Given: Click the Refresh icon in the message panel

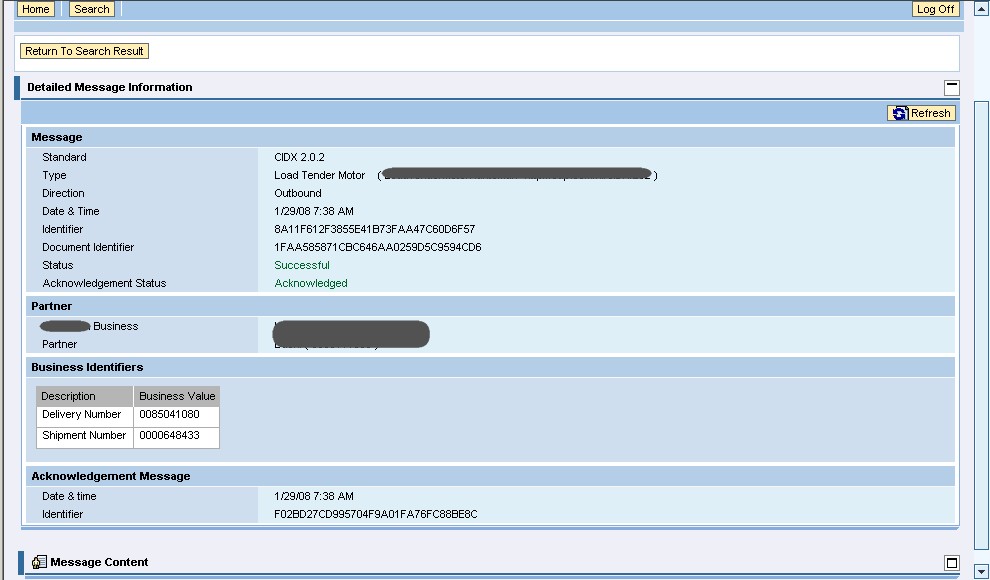Looking at the screenshot, I should click(x=900, y=113).
